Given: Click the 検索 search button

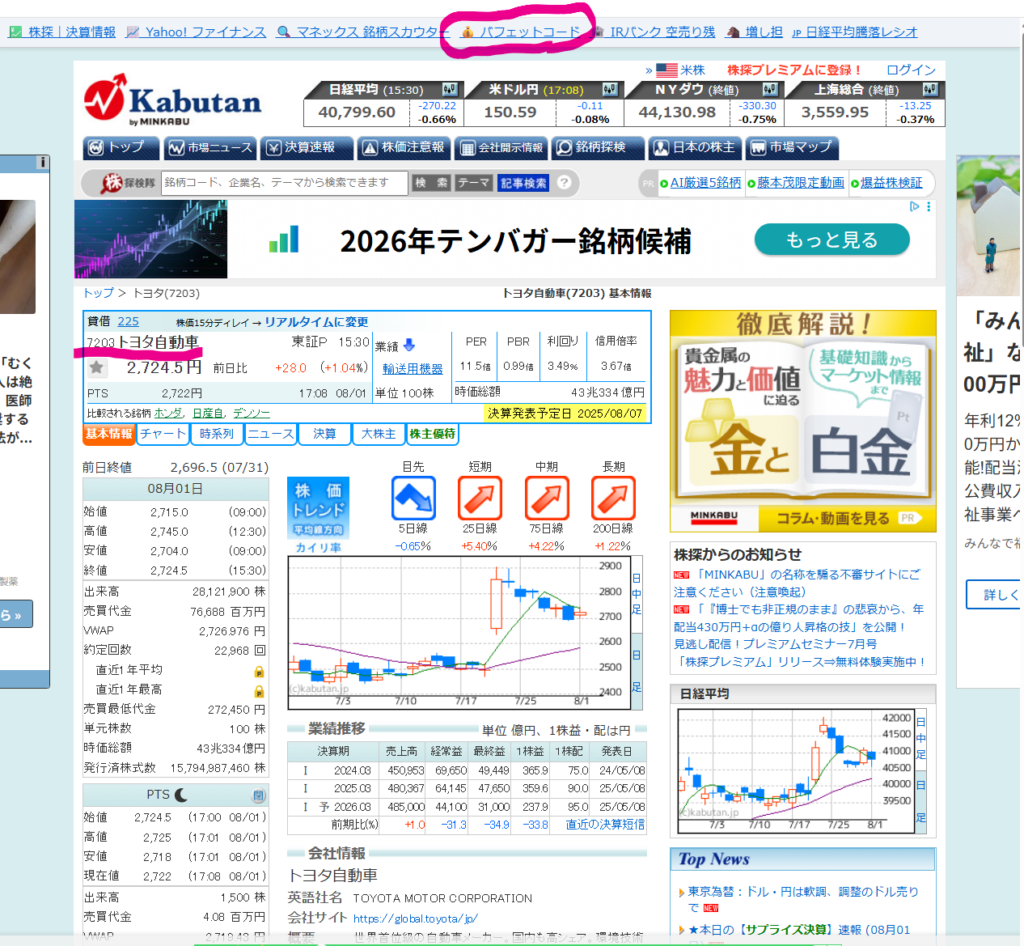Looking at the screenshot, I should click(x=432, y=183).
